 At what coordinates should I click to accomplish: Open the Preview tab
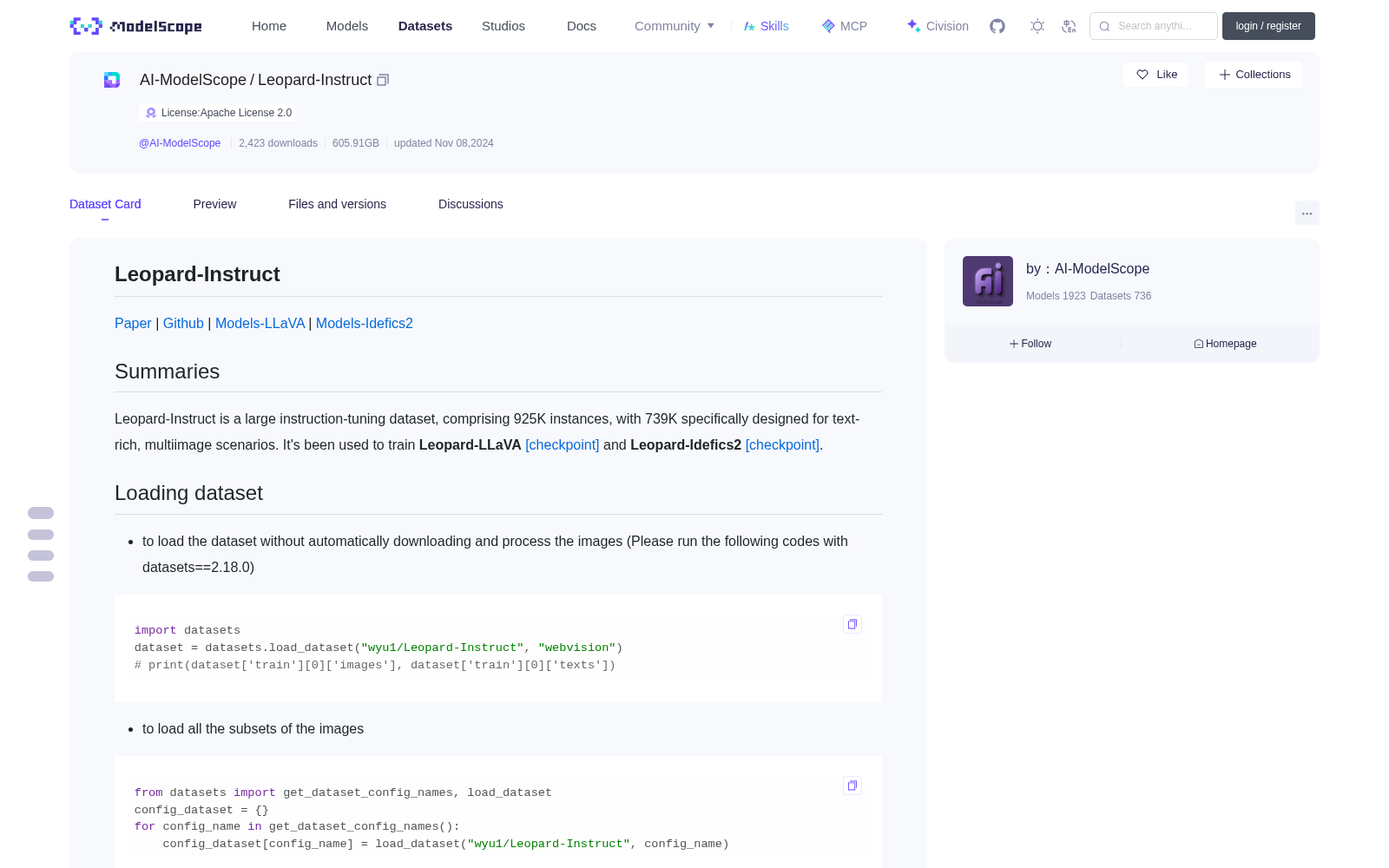click(x=214, y=204)
